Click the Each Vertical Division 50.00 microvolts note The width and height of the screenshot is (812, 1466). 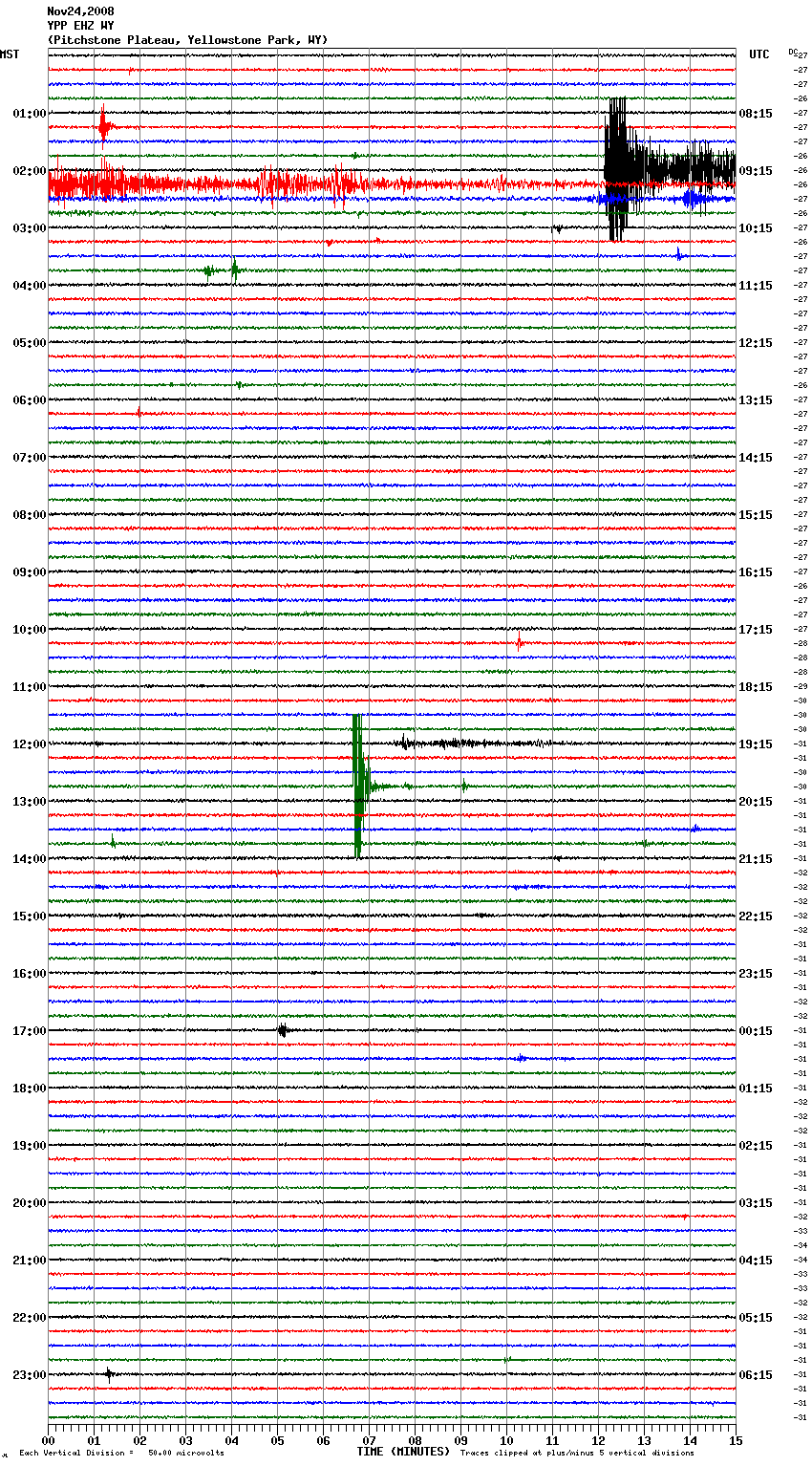[x=121, y=1453]
